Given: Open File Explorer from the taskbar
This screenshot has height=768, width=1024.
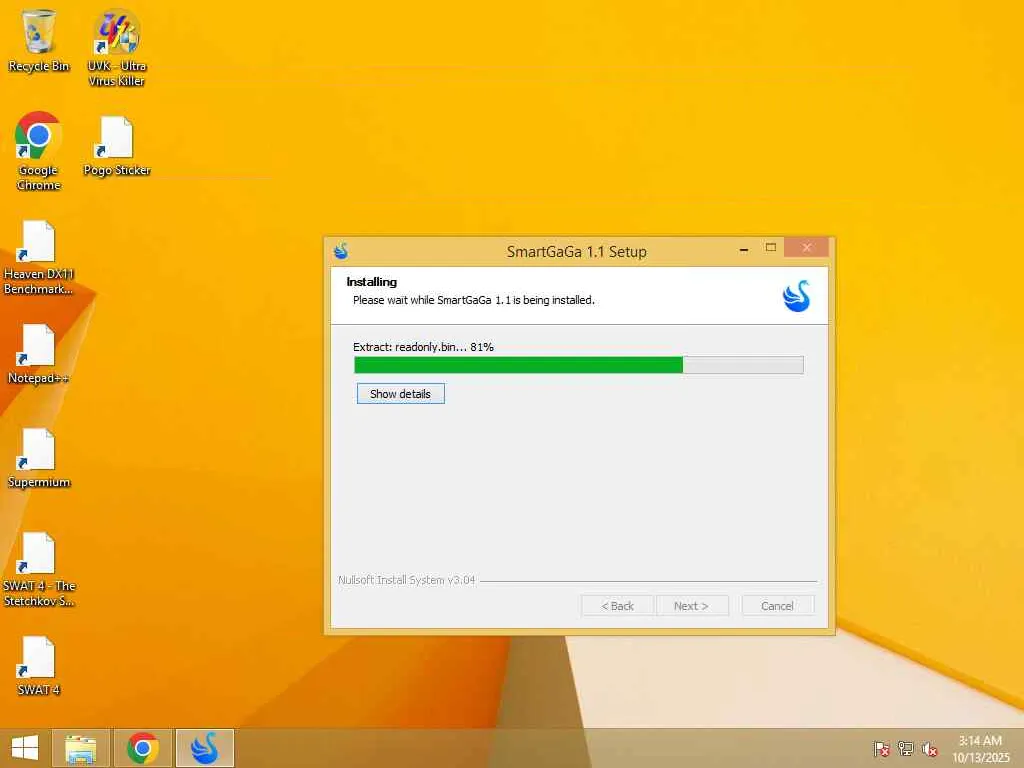Looking at the screenshot, I should click(x=81, y=748).
